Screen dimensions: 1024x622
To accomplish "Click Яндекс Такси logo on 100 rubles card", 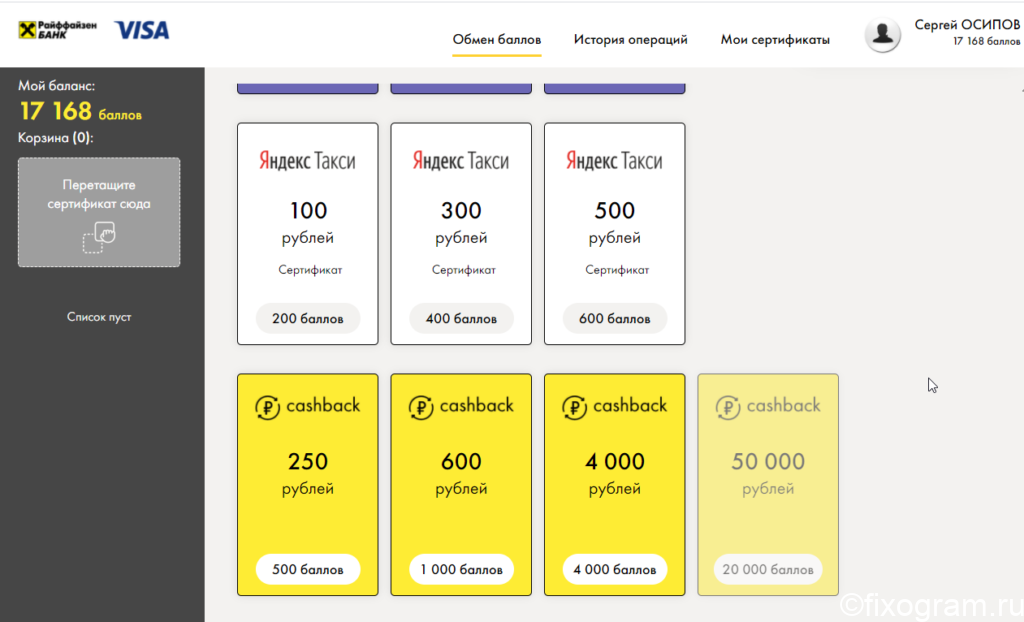I will pyautogui.click(x=308, y=161).
